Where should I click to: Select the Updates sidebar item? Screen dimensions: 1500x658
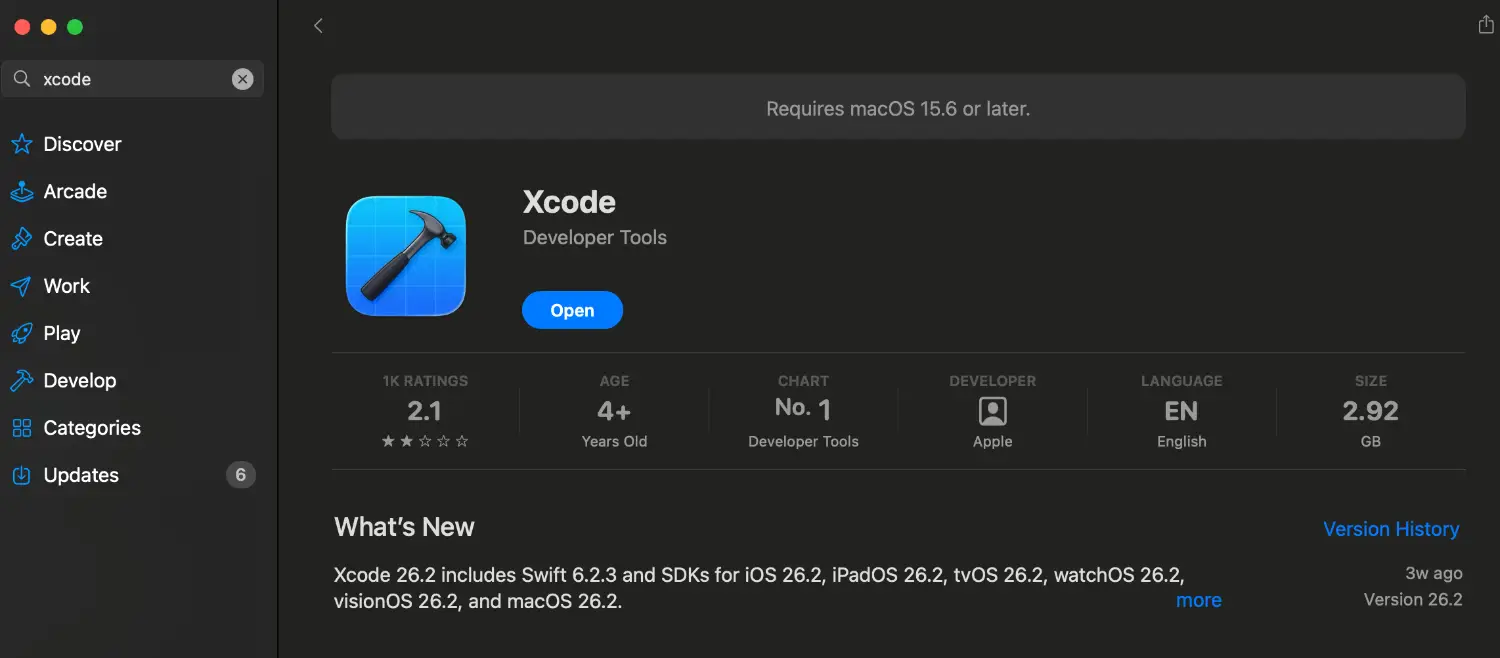coord(81,476)
